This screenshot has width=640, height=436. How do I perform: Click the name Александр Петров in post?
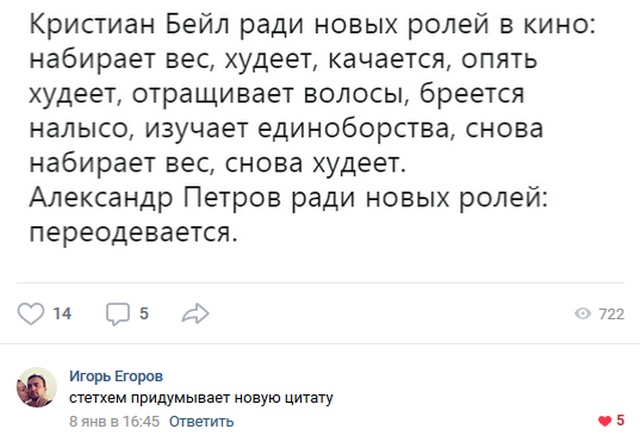click(156, 198)
